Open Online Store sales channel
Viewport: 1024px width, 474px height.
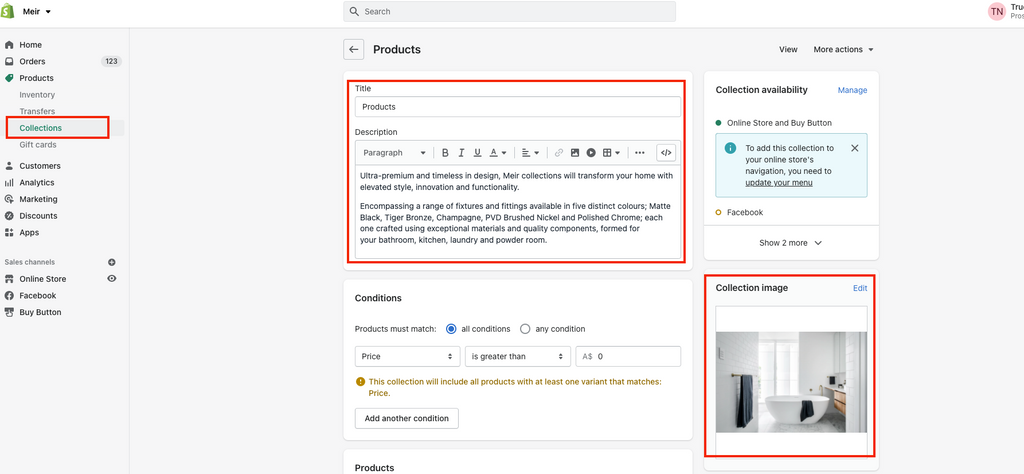click(42, 279)
